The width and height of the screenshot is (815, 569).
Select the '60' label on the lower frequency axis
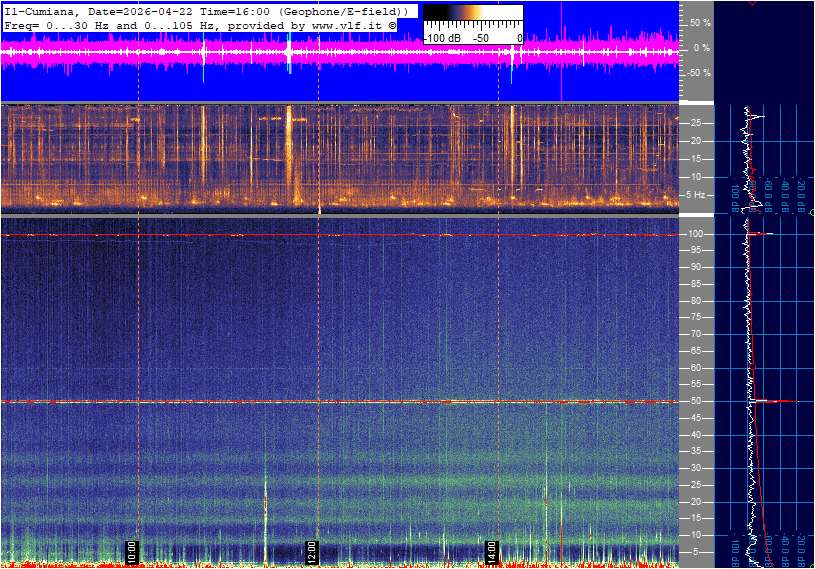pyautogui.click(x=695, y=368)
